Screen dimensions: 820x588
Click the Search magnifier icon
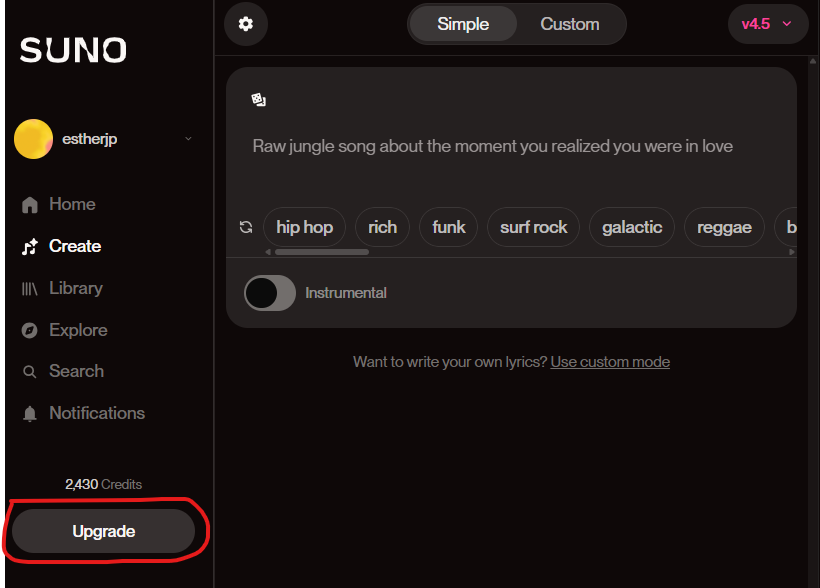pos(30,372)
